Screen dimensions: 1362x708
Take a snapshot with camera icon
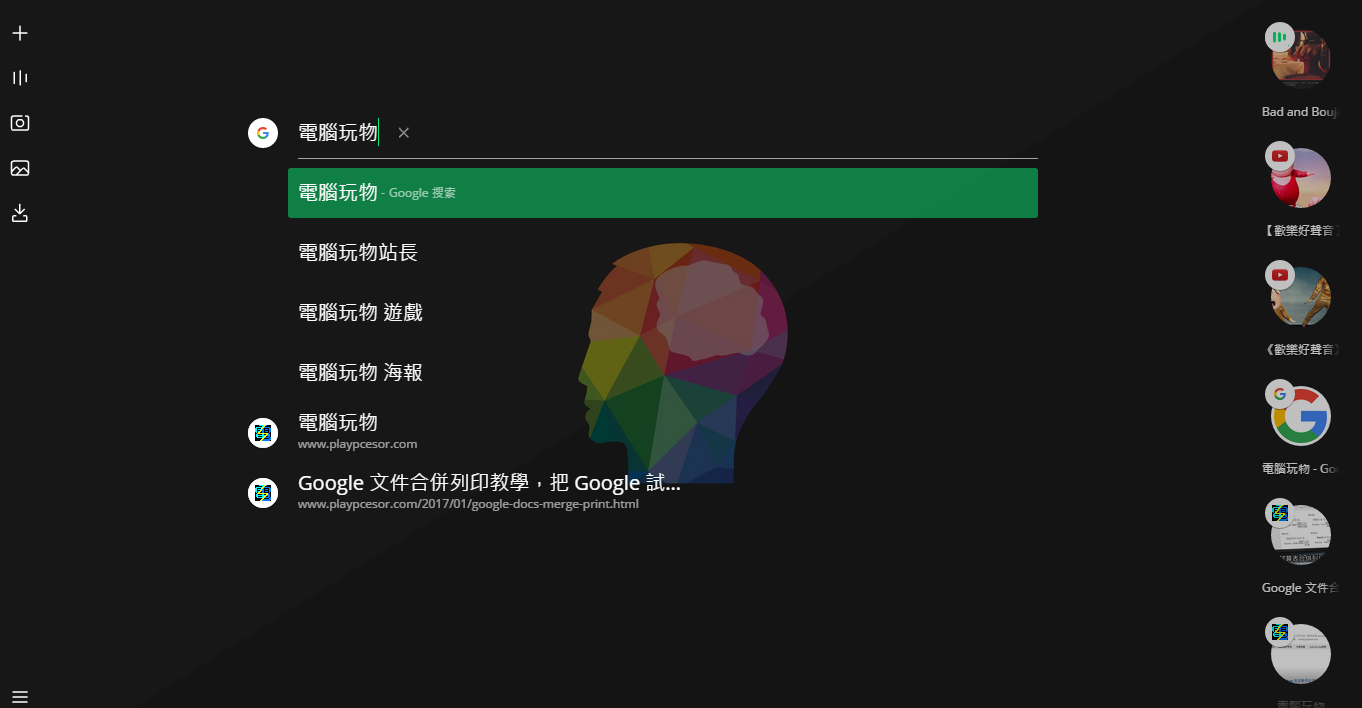click(x=20, y=123)
